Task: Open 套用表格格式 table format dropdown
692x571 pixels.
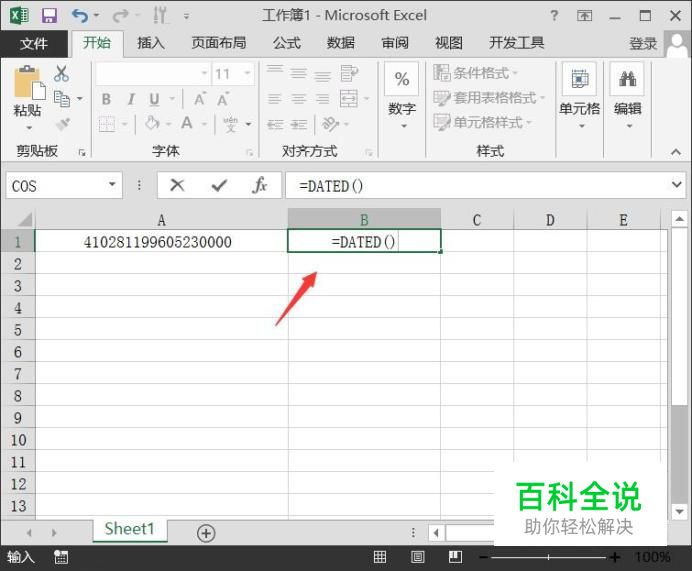Action: coord(489,98)
